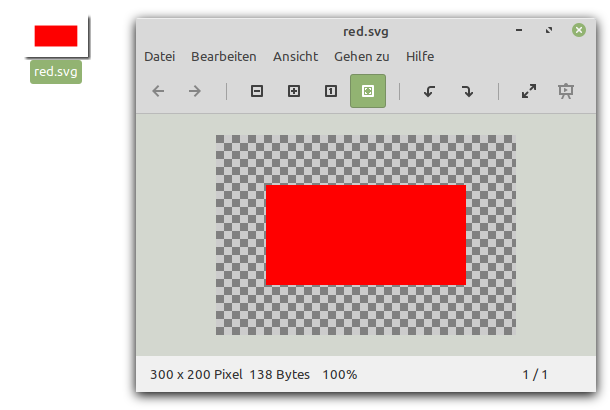Rotate image counterclockwise
This screenshot has height=410, width=610.
pos(430,91)
